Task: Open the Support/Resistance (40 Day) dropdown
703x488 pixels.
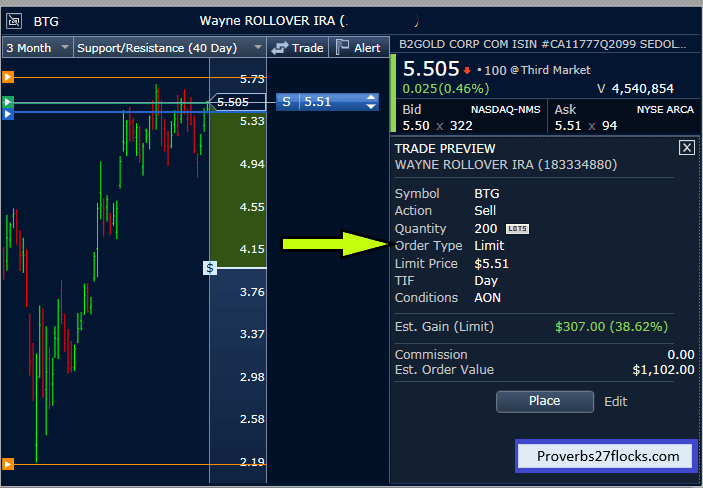Action: click(170, 47)
